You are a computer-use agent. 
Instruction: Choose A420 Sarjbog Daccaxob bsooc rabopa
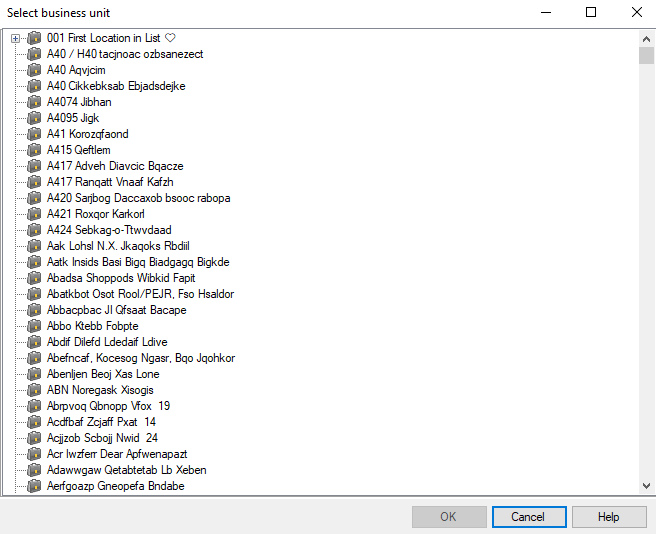(x=138, y=198)
